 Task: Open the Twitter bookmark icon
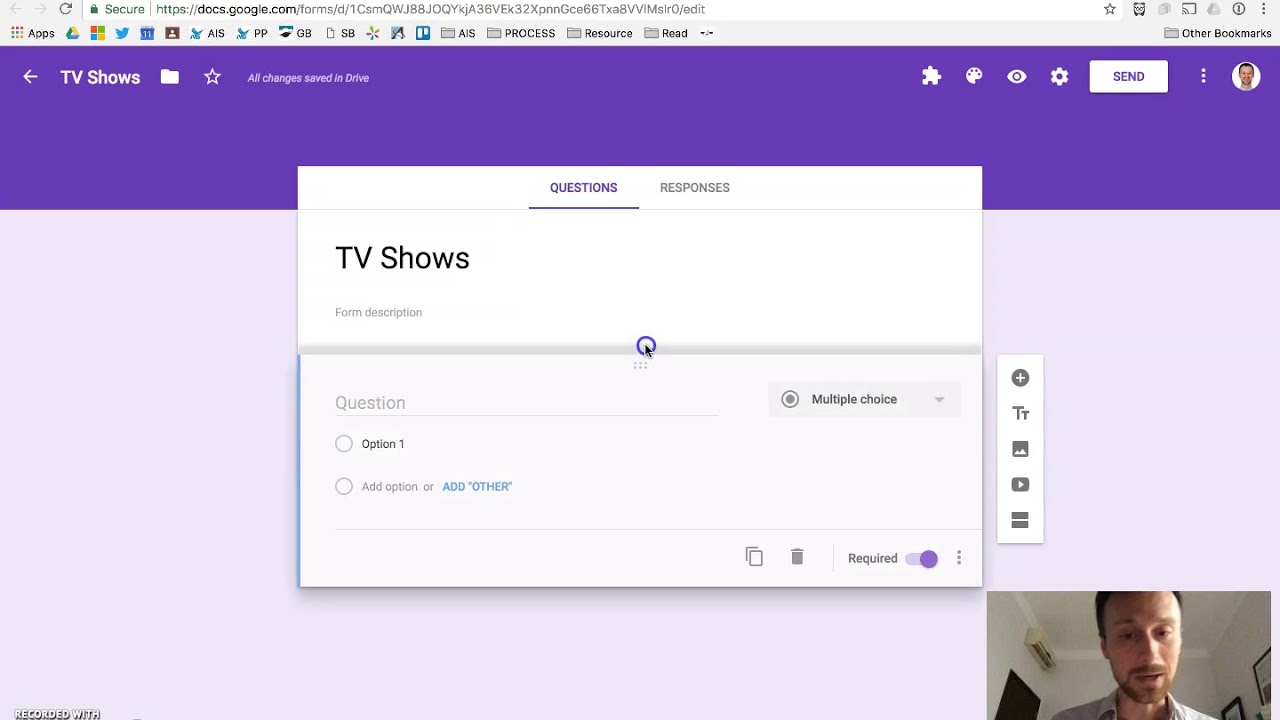coord(122,33)
